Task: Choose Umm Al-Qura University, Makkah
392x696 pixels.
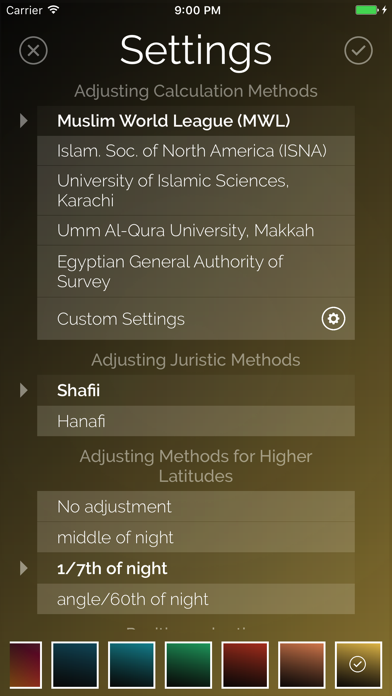Action: pyautogui.click(x=196, y=231)
